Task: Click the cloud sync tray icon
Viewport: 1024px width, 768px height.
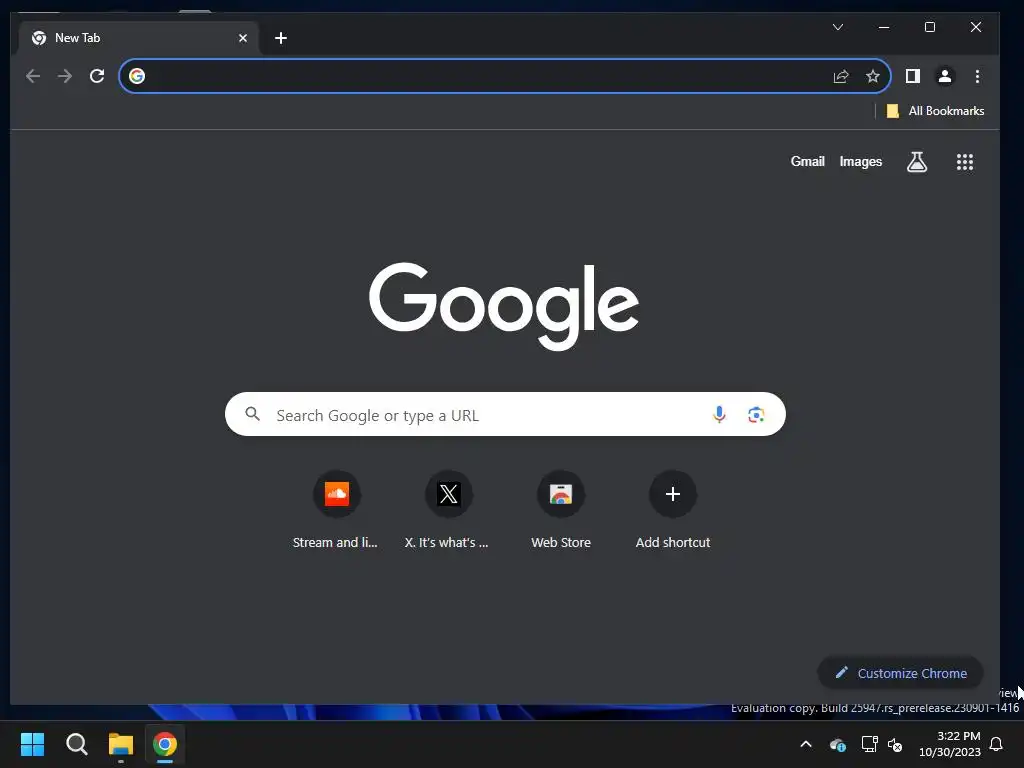Action: coord(837,744)
